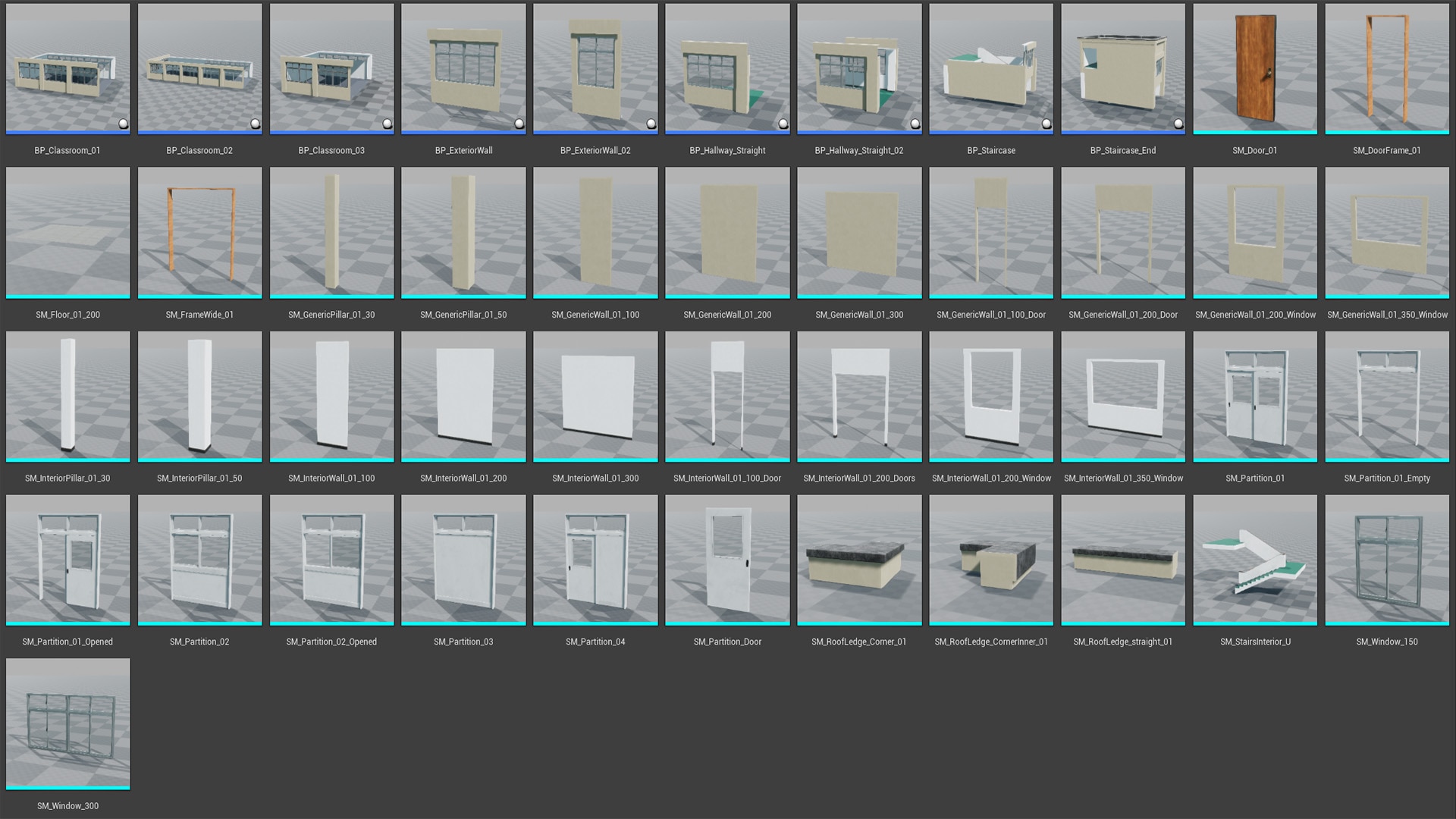Open the SM_Window_300 static mesh
The image size is (1456, 819).
[x=67, y=723]
